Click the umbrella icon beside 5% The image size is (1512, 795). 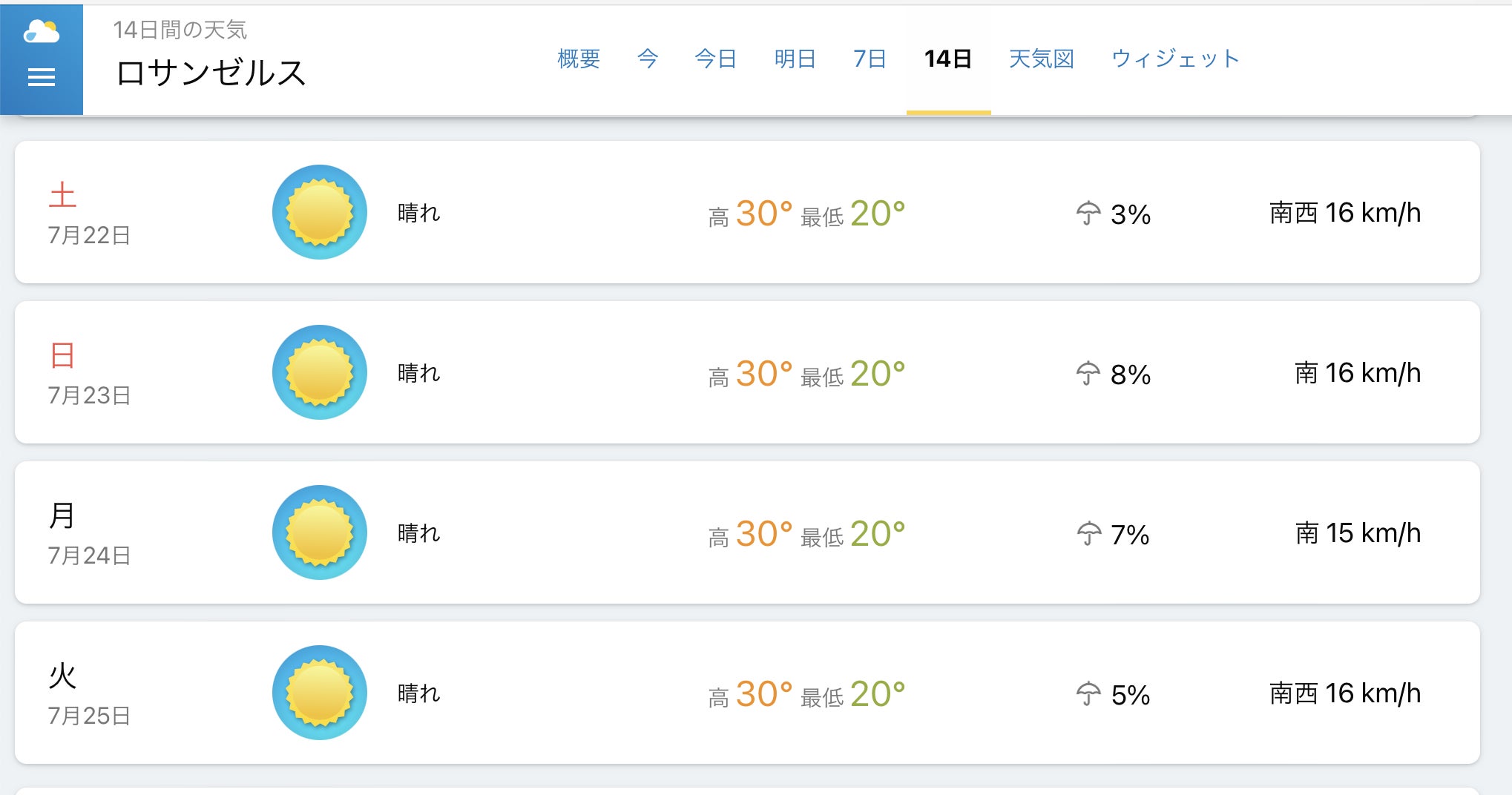coord(1088,694)
